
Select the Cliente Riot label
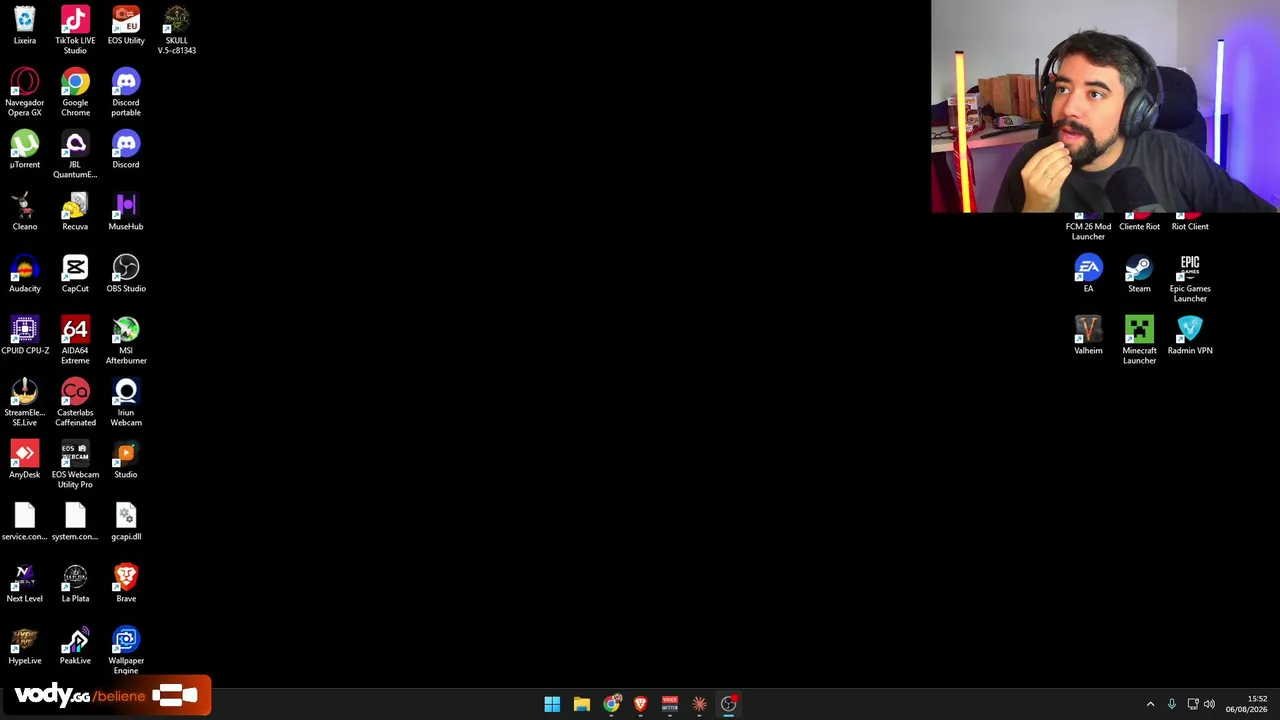1139,226
